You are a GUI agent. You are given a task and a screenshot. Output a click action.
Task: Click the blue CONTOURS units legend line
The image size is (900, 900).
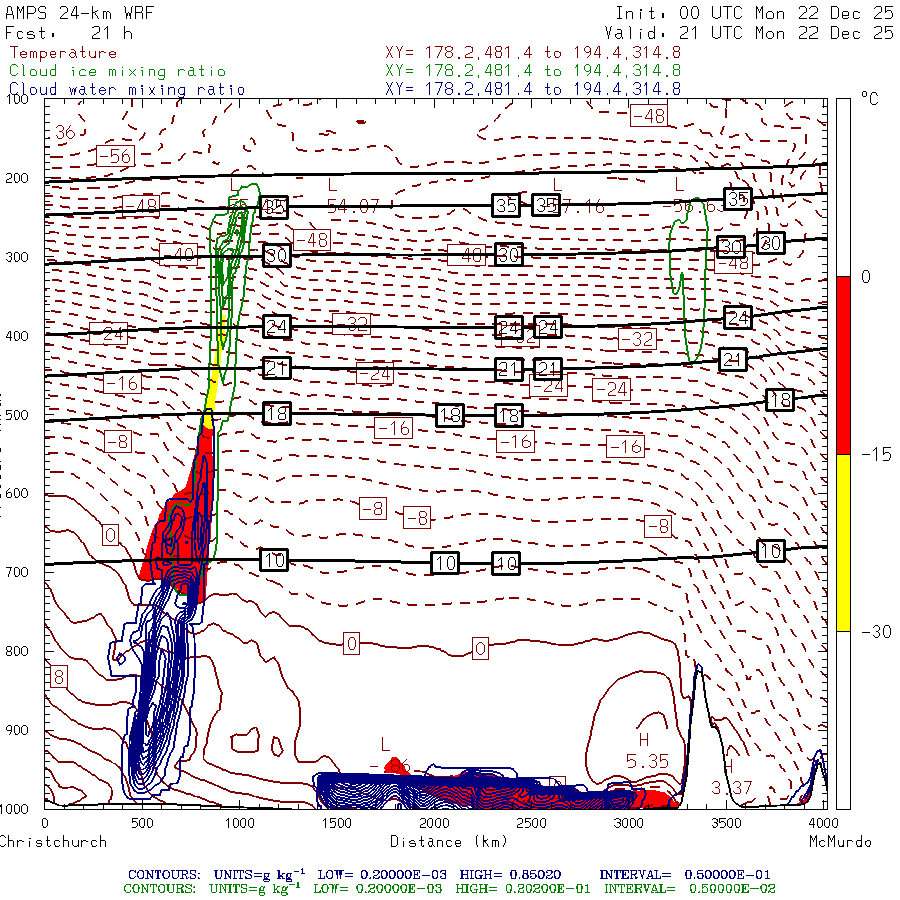[451, 873]
